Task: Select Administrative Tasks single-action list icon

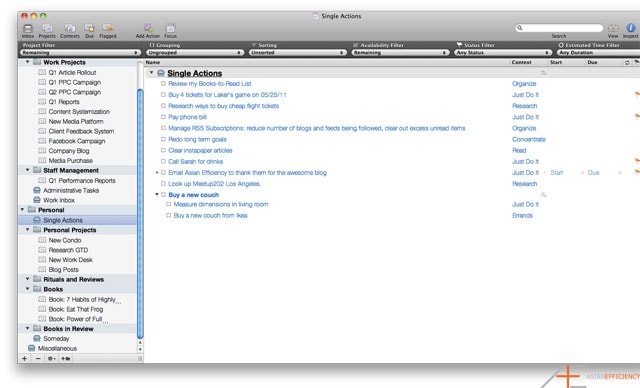Action: (37, 190)
